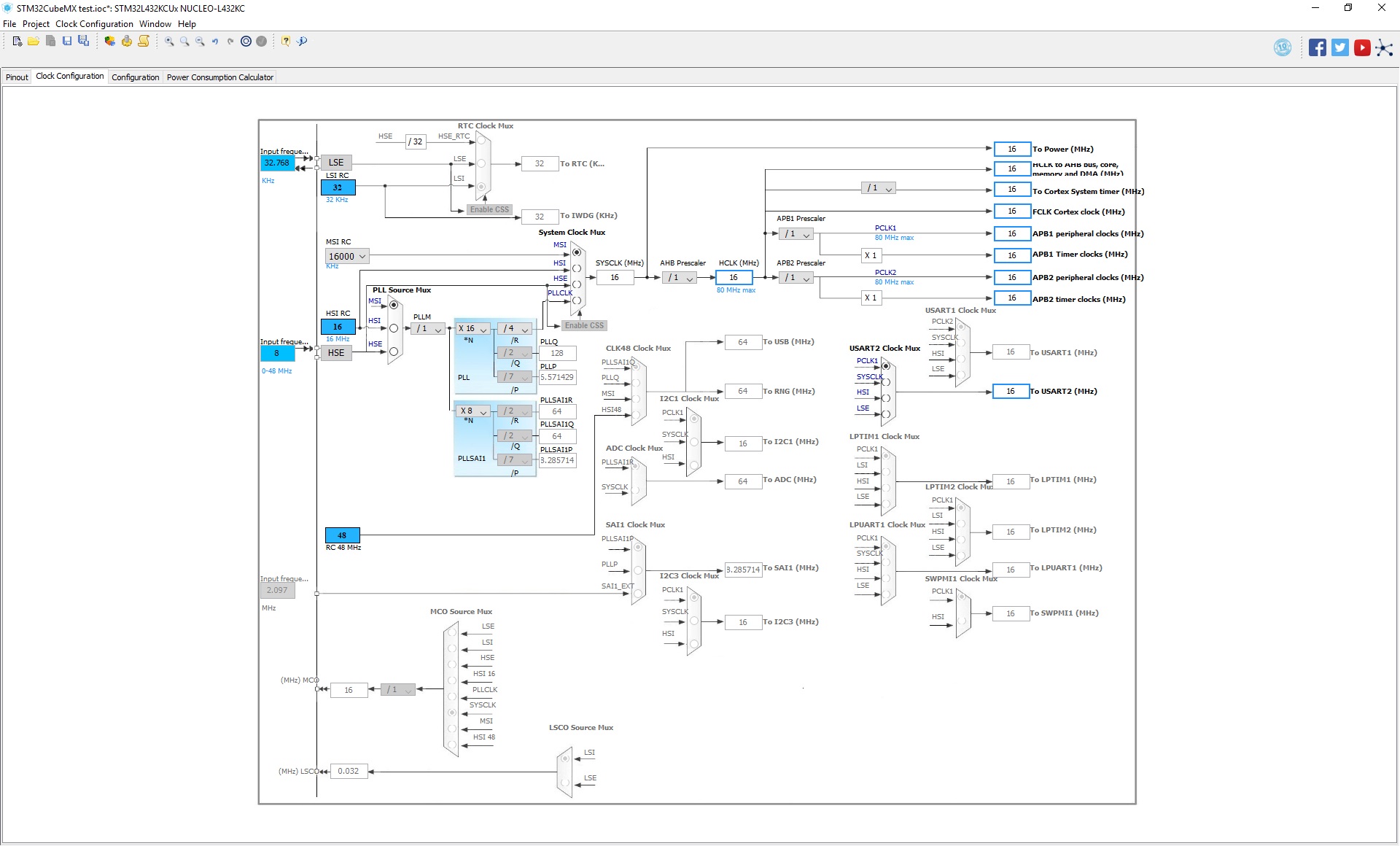
Task: Click the undo arrow on the toolbar
Action: (214, 42)
